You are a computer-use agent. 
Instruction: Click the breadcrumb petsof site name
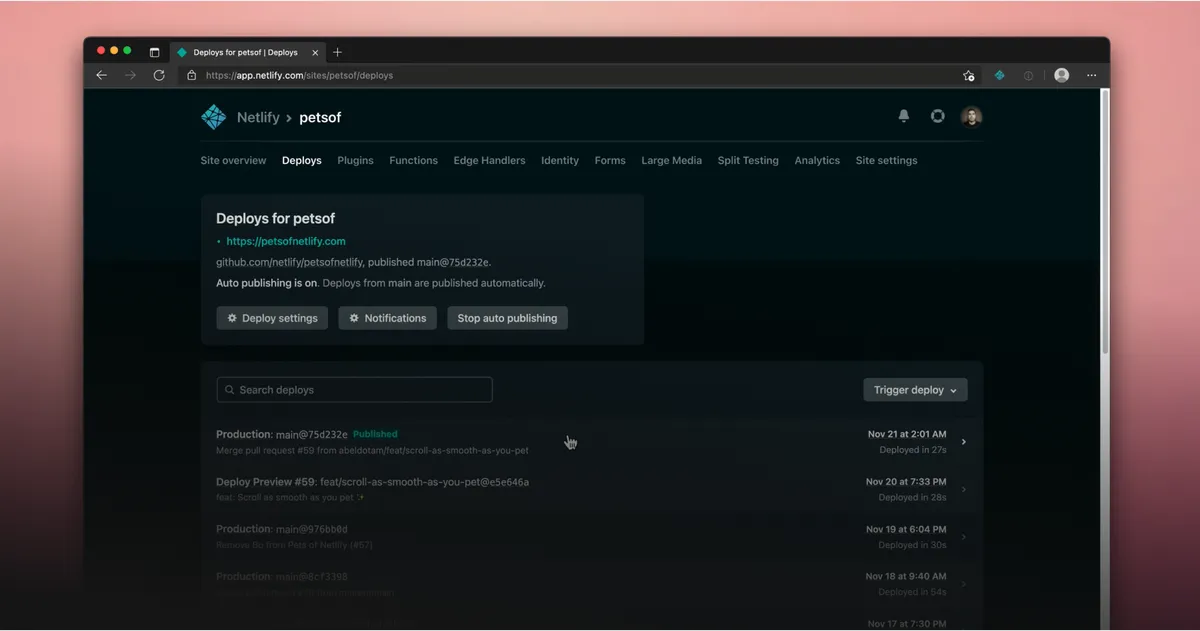pos(320,117)
